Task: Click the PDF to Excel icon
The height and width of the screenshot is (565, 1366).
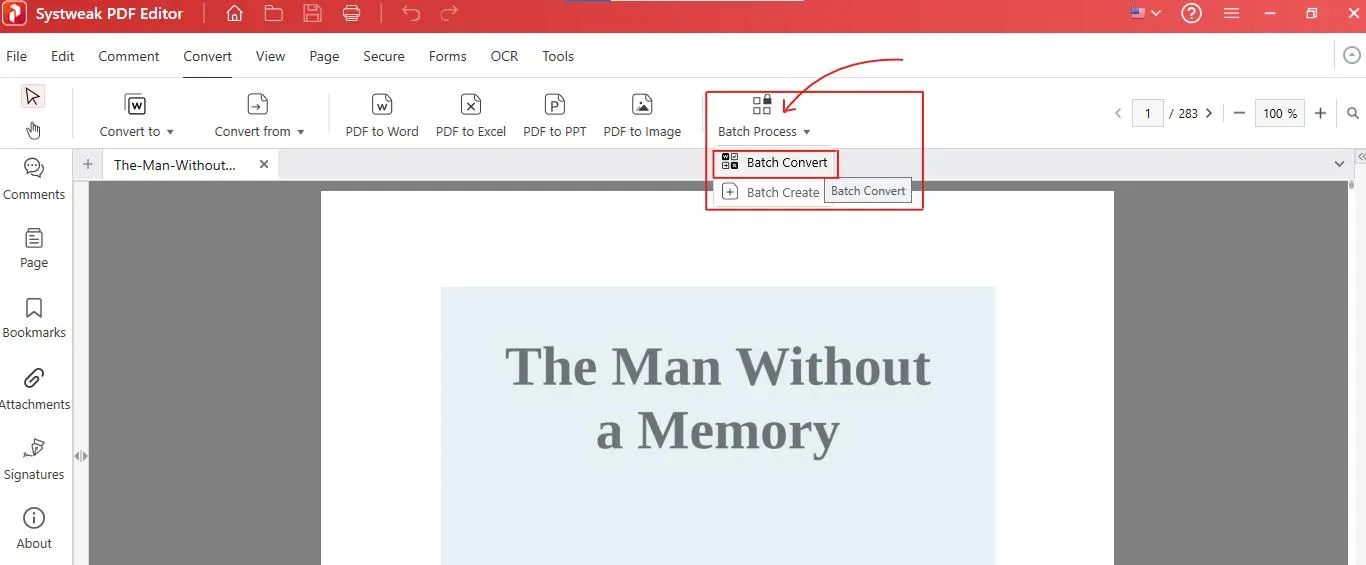Action: point(471,105)
